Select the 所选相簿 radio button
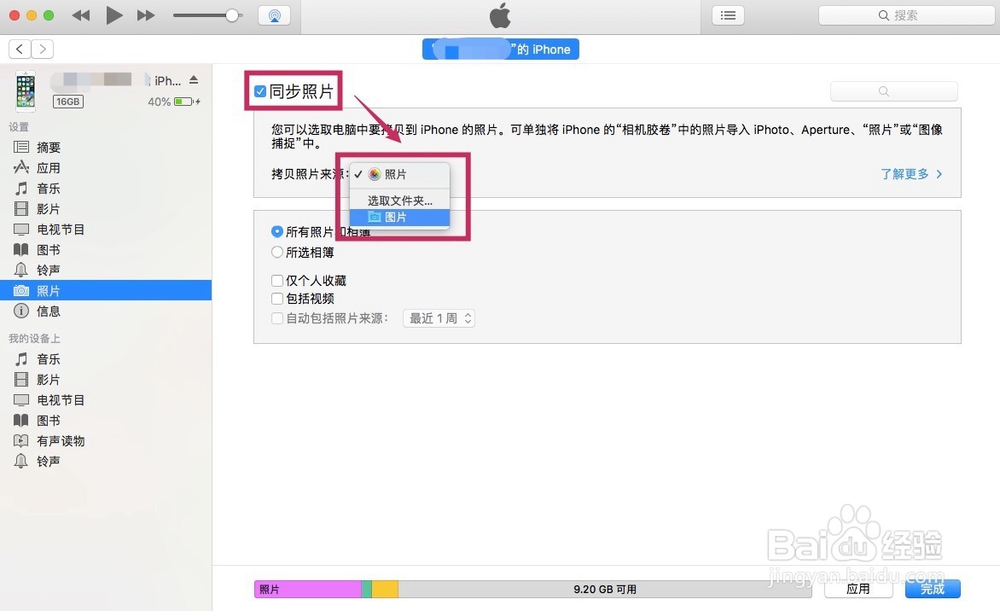Image resolution: width=1000 pixels, height=611 pixels. click(276, 252)
